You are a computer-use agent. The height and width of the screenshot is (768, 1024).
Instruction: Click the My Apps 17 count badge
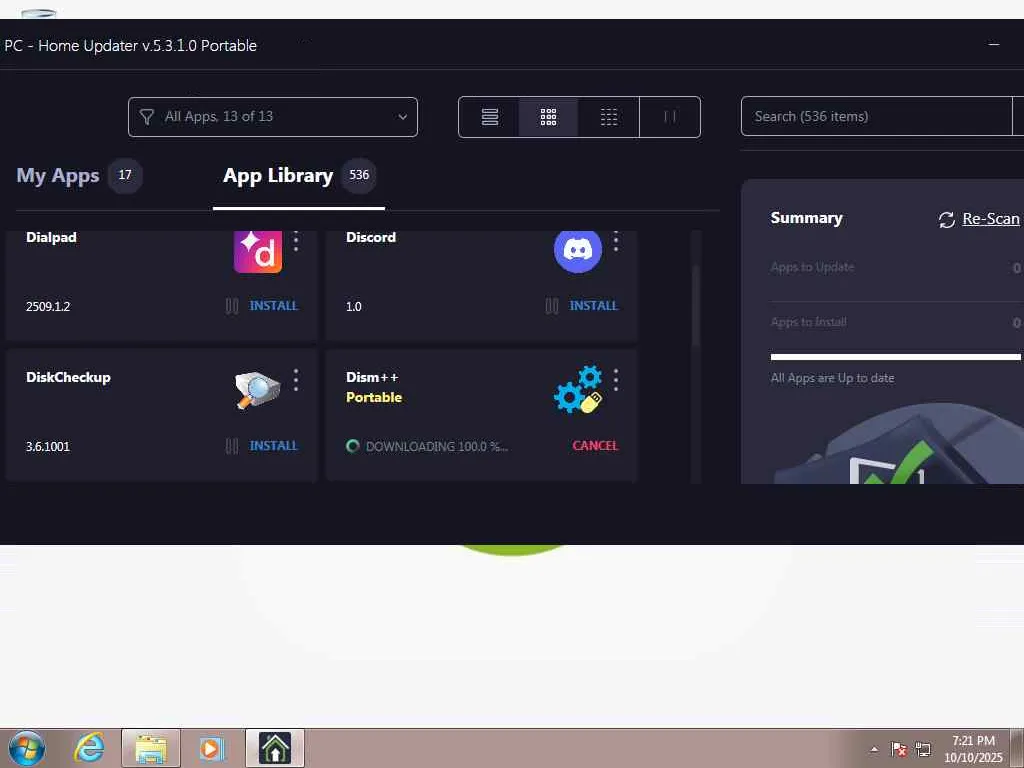(125, 175)
